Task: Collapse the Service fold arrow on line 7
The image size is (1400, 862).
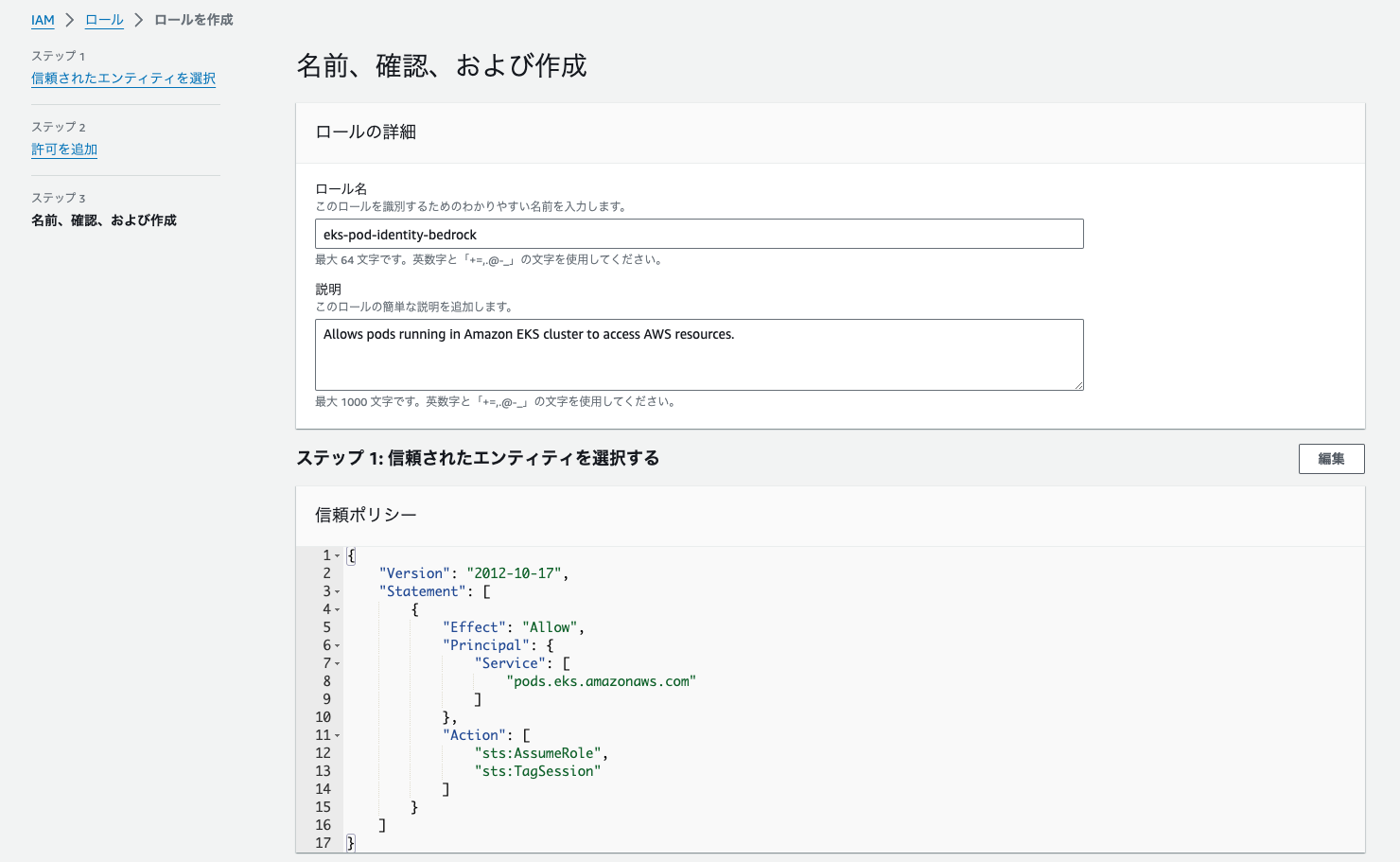Action: tap(338, 664)
